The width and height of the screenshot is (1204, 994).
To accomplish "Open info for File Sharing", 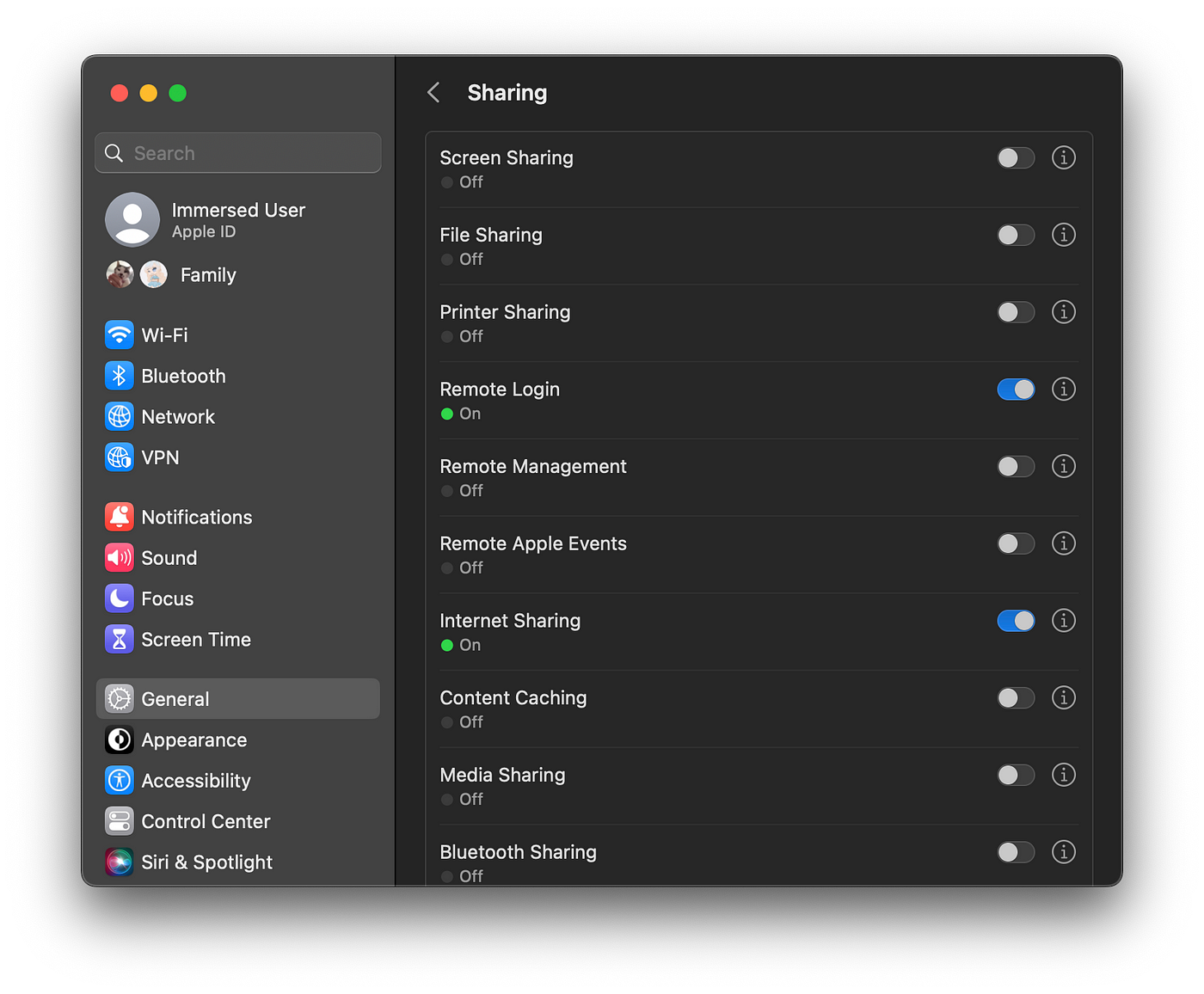I will (x=1064, y=235).
